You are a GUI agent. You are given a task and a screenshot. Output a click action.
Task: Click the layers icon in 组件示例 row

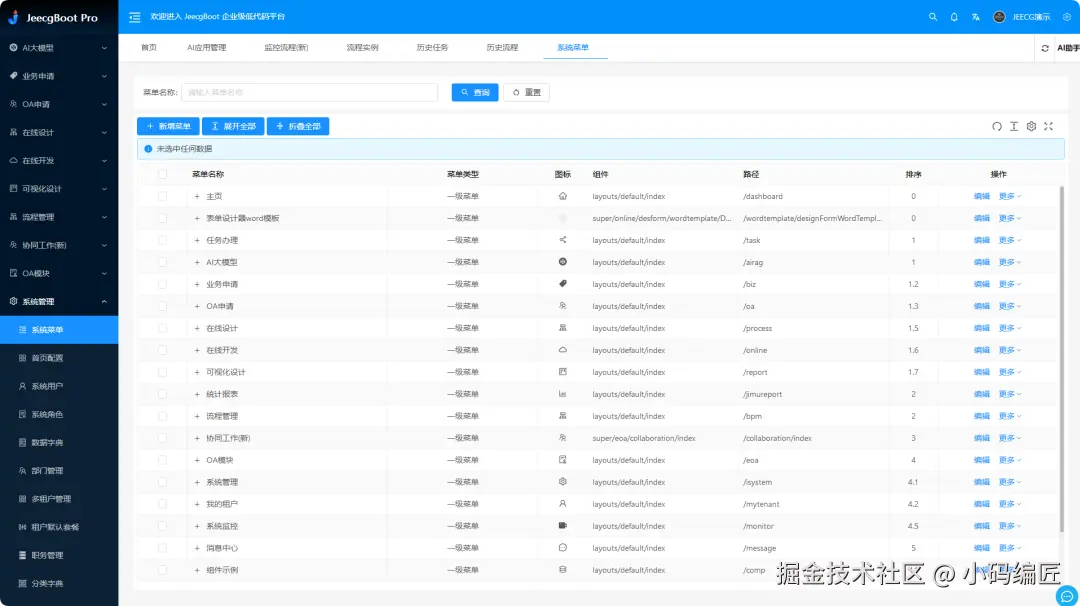563,570
